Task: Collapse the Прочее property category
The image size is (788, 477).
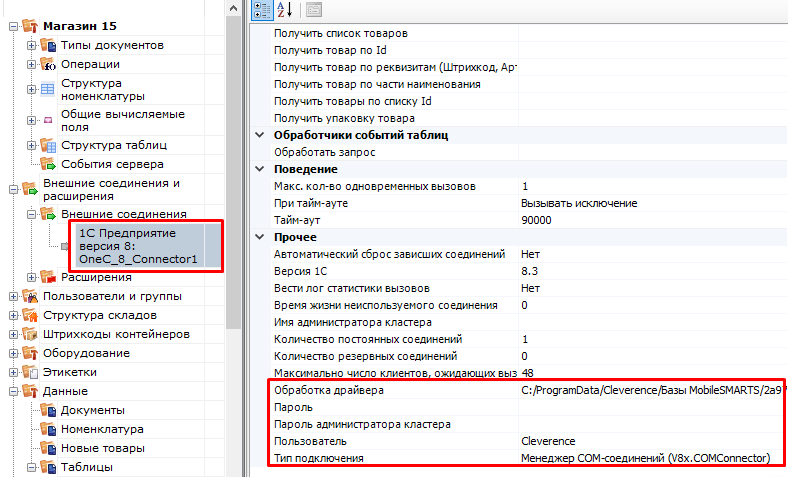Action: (x=260, y=237)
